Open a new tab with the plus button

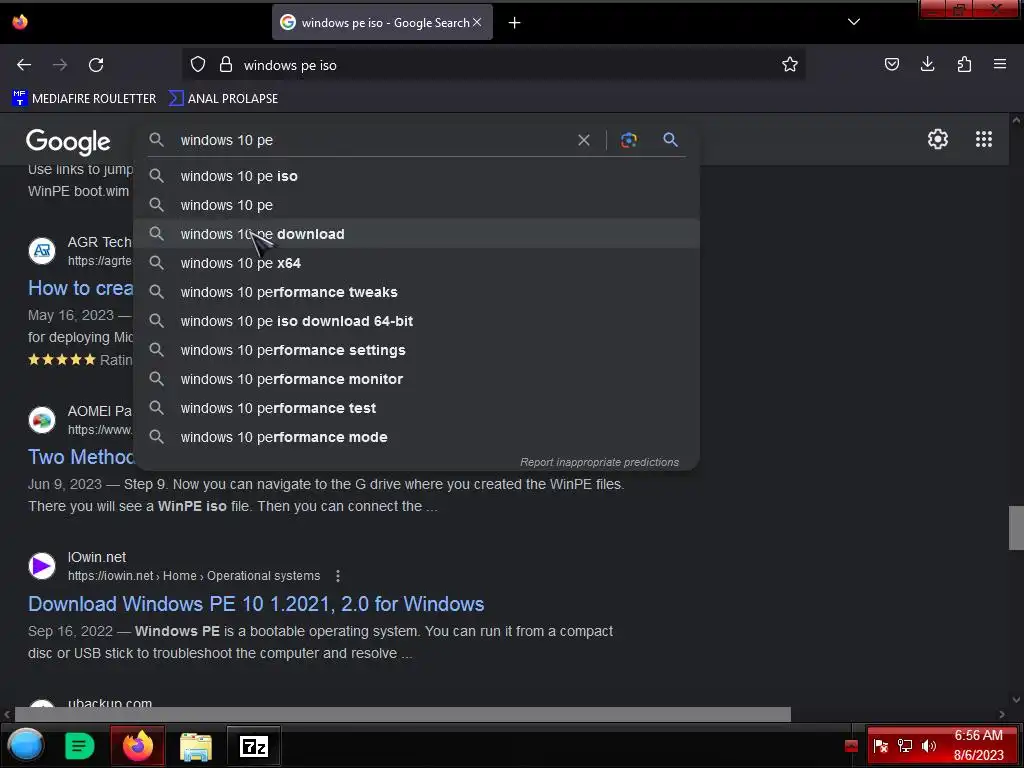pyautogui.click(x=515, y=23)
